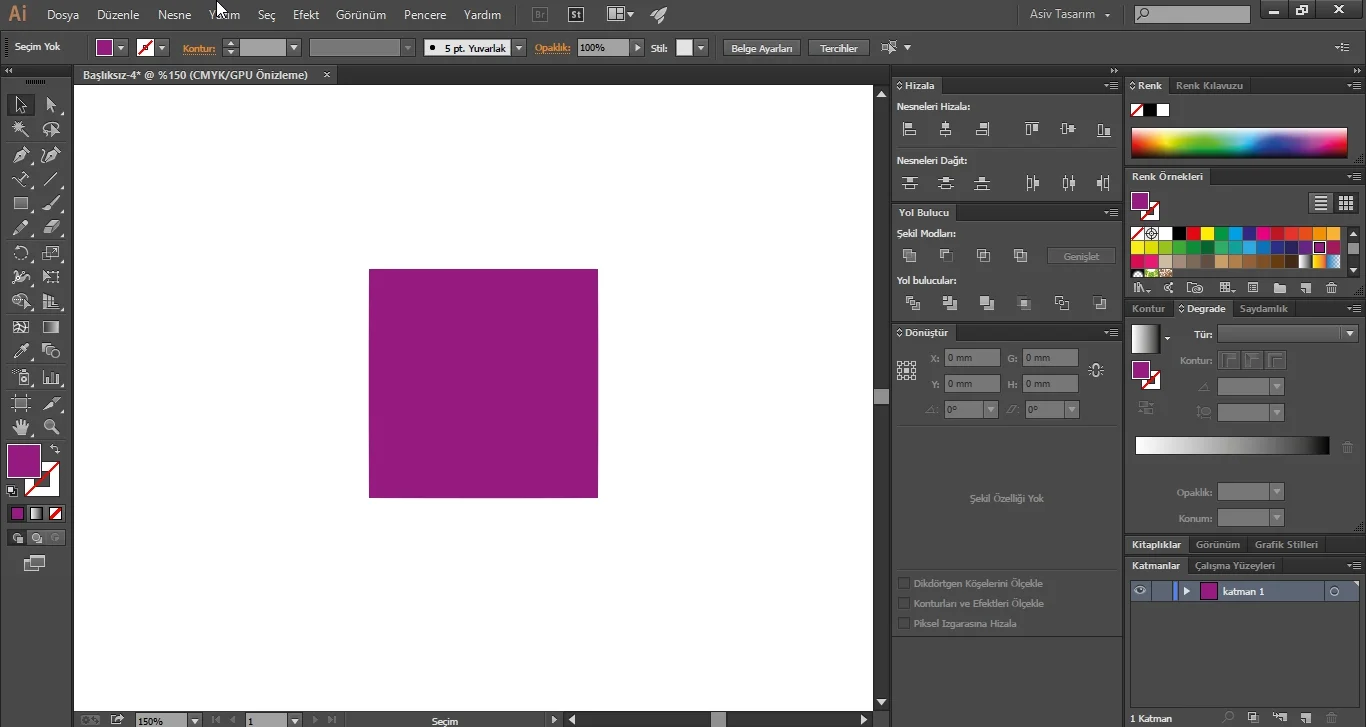Pick color from Renk spectrum bar

point(1239,143)
